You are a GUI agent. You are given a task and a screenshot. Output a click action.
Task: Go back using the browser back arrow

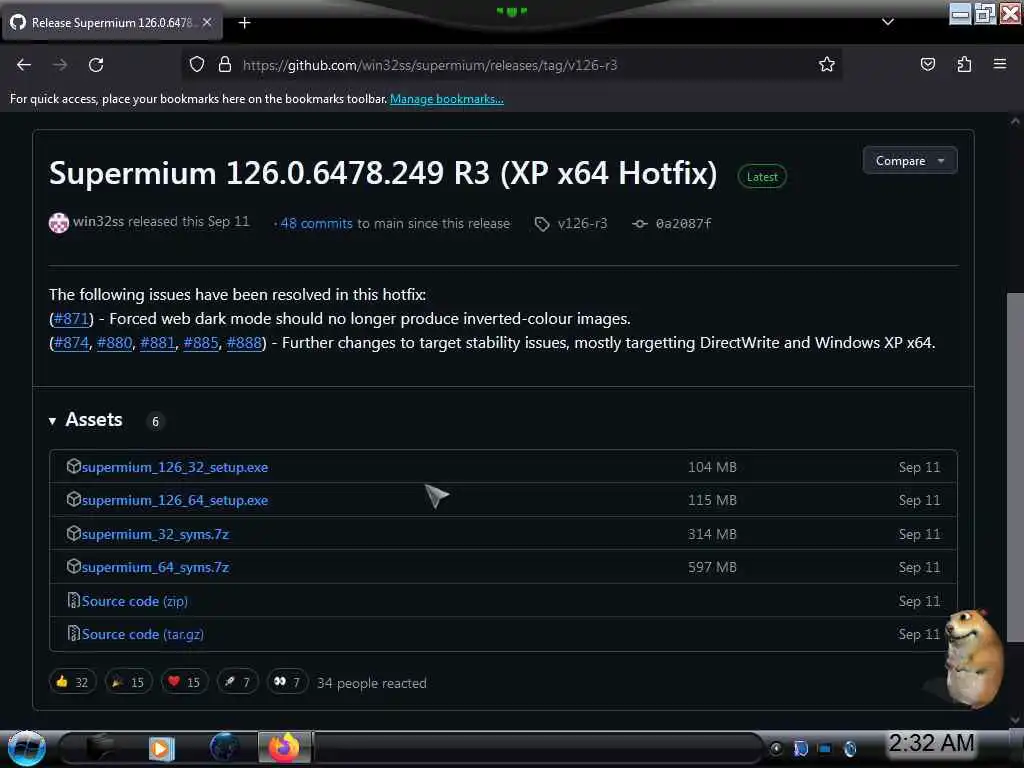click(24, 65)
